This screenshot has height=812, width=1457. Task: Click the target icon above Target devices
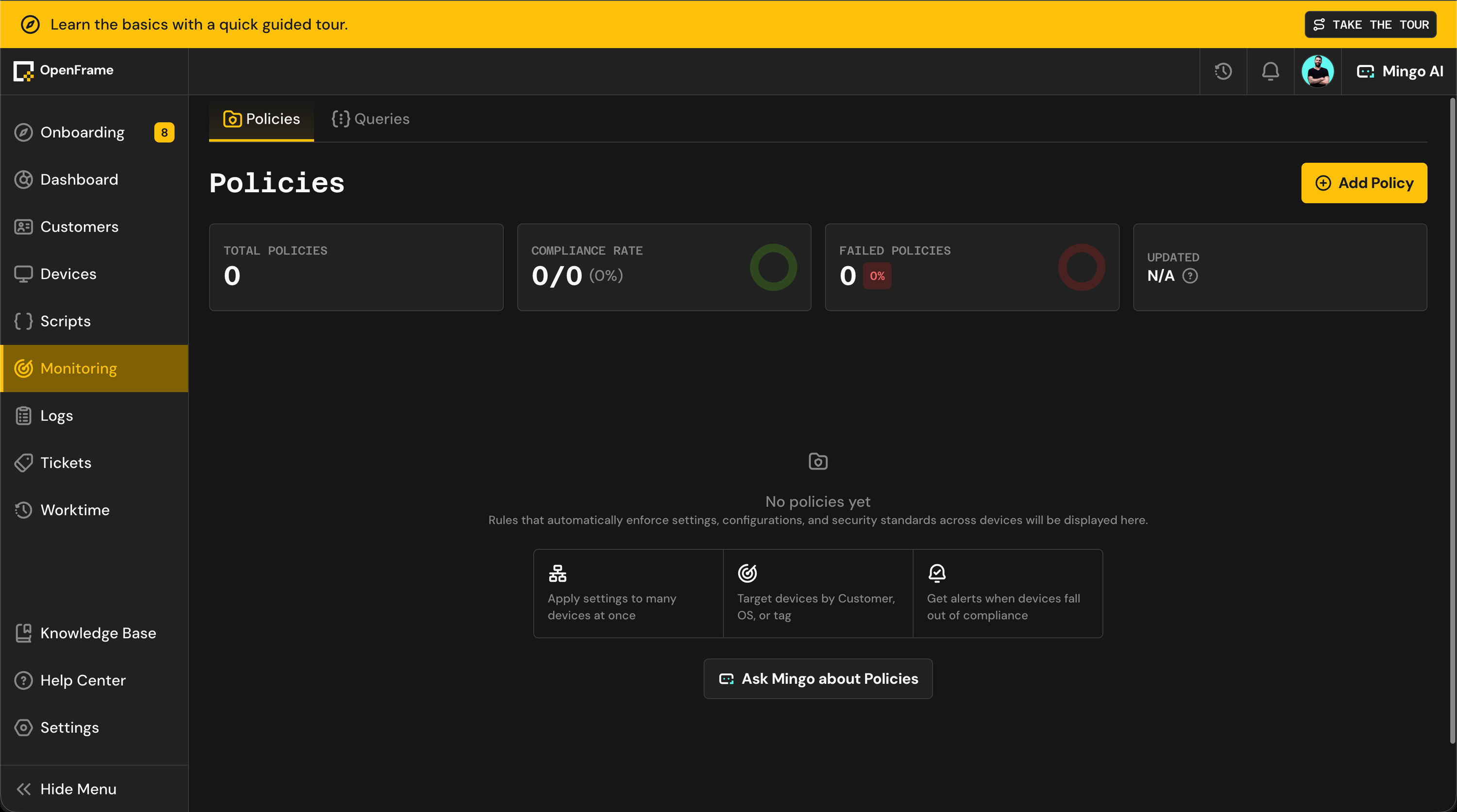747,574
